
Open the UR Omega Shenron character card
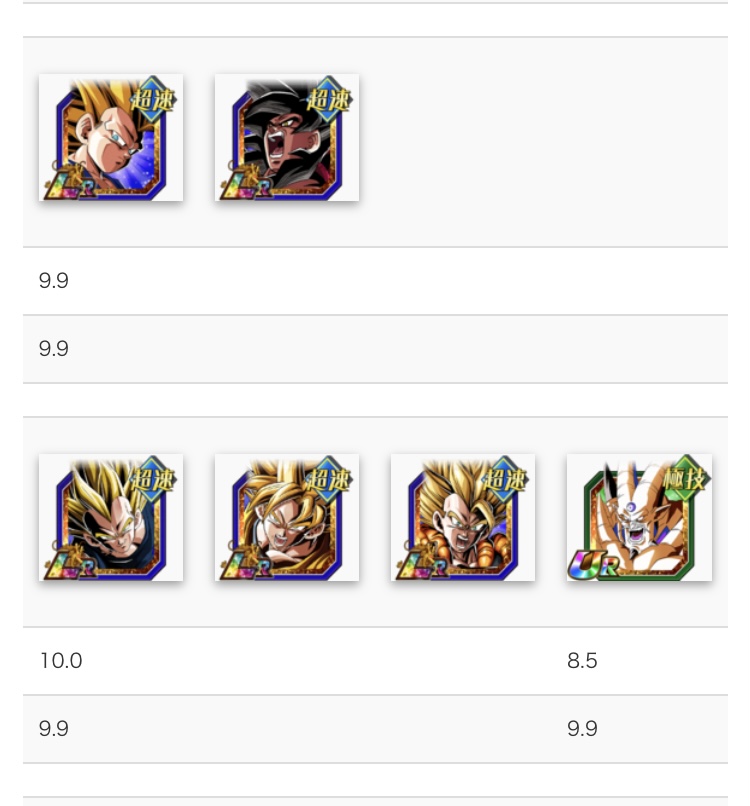coord(639,517)
